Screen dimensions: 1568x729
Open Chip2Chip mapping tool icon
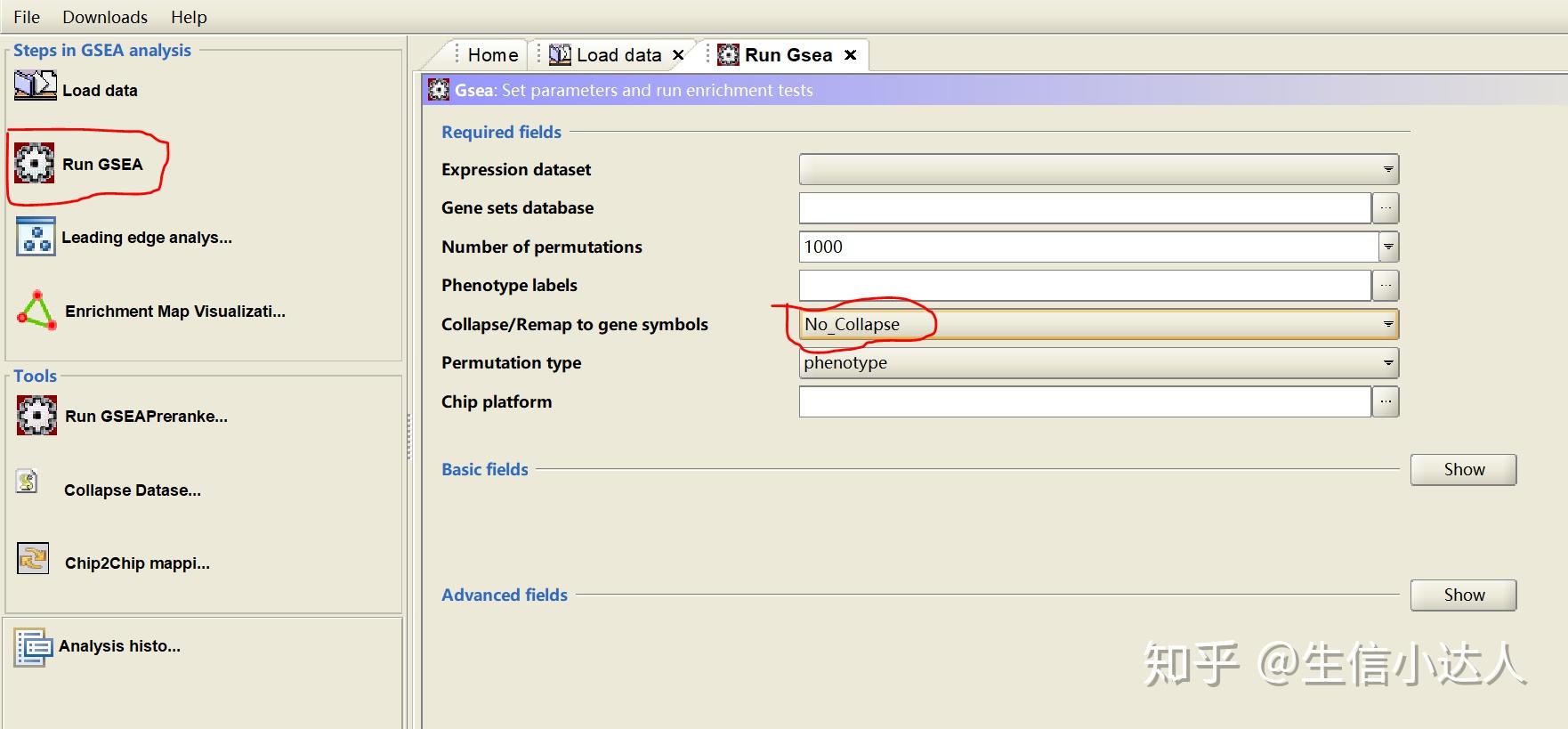(33, 559)
